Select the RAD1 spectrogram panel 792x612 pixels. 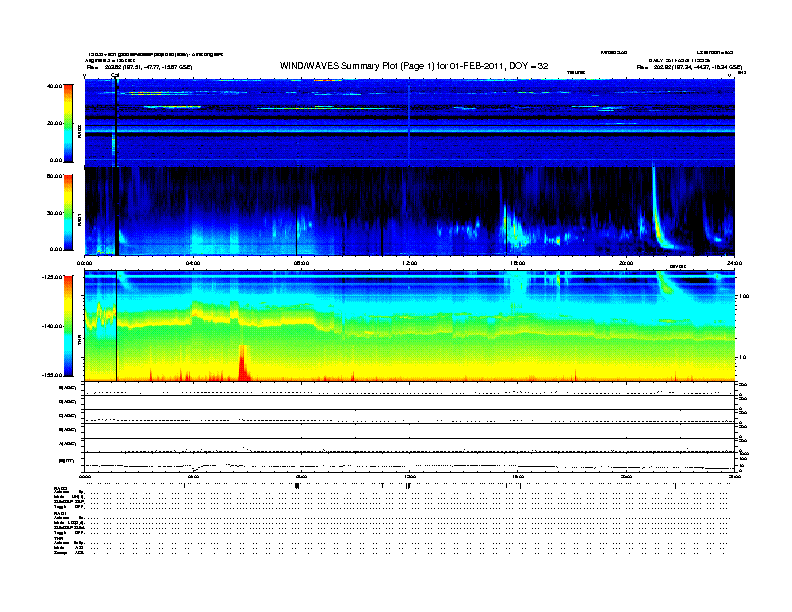pyautogui.click(x=410, y=211)
